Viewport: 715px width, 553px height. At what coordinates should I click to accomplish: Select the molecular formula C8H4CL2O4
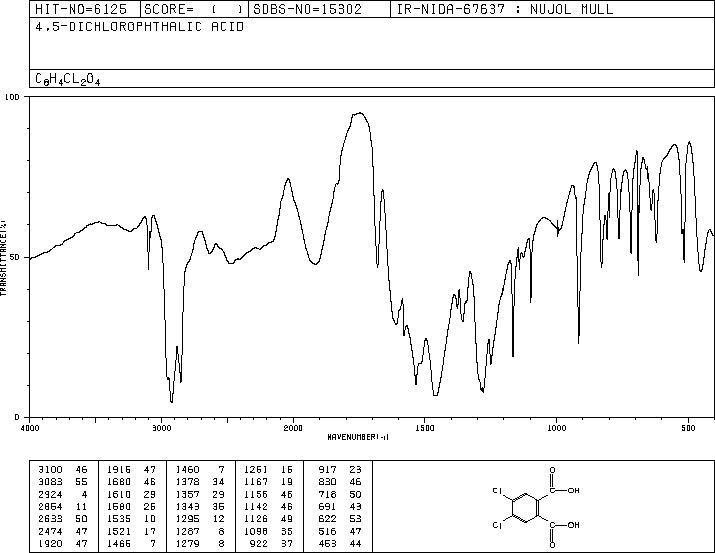[x=67, y=79]
